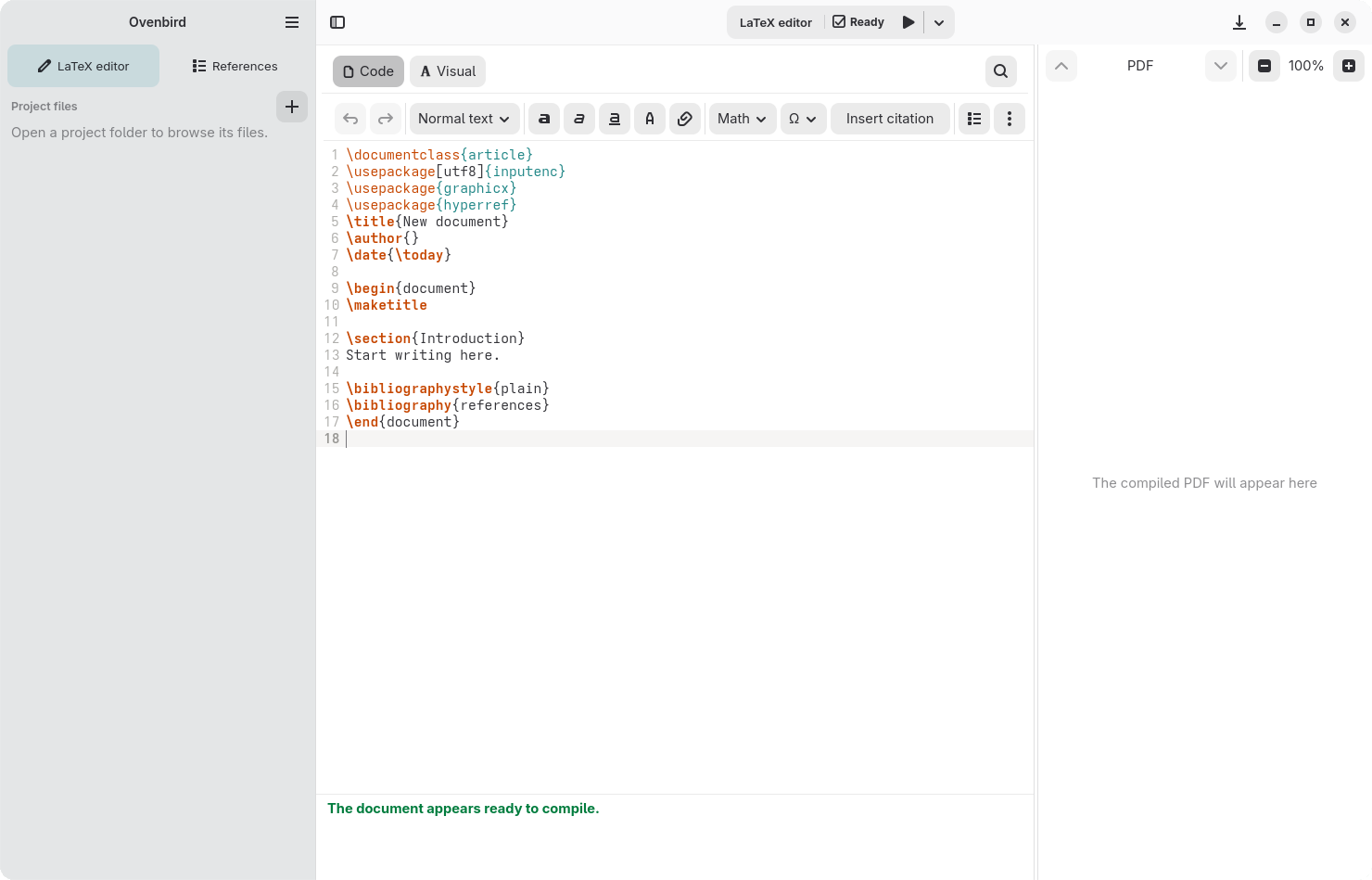Viewport: 1372px width, 880px height.
Task: Click the LaTeX editor header label
Action: tap(776, 22)
